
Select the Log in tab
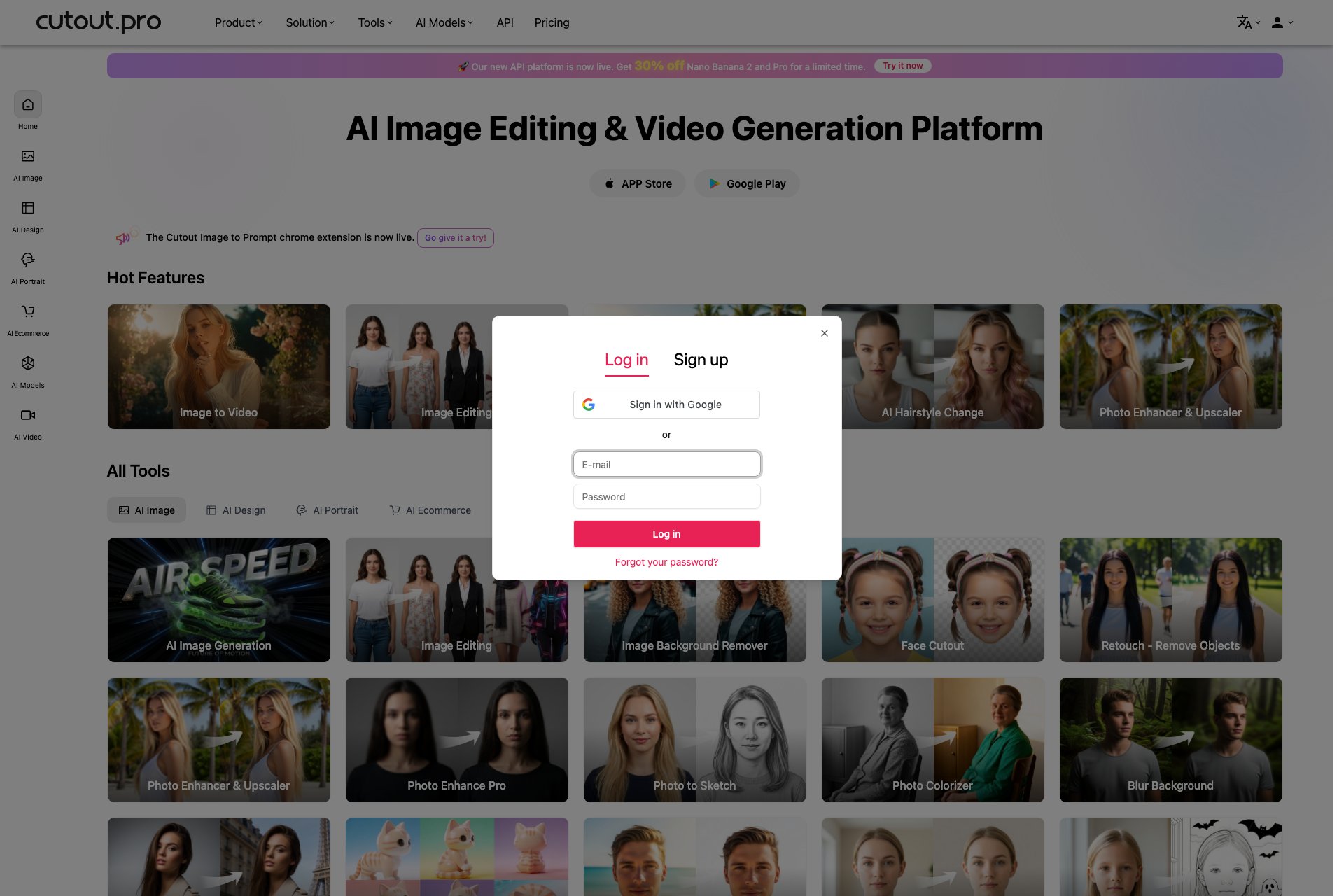coord(626,360)
